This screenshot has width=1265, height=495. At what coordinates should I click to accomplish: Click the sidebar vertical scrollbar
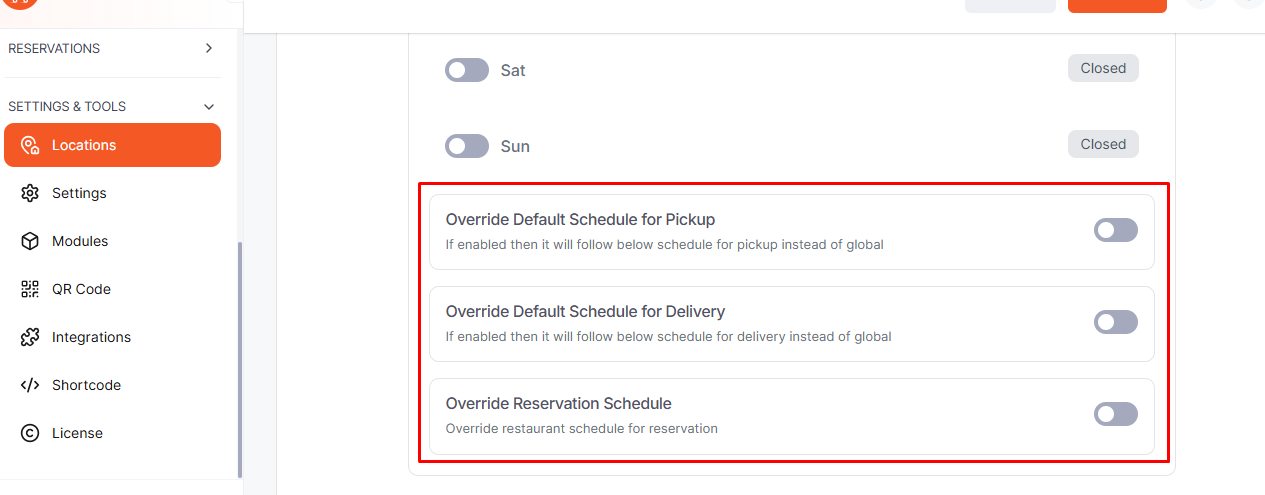point(239,360)
